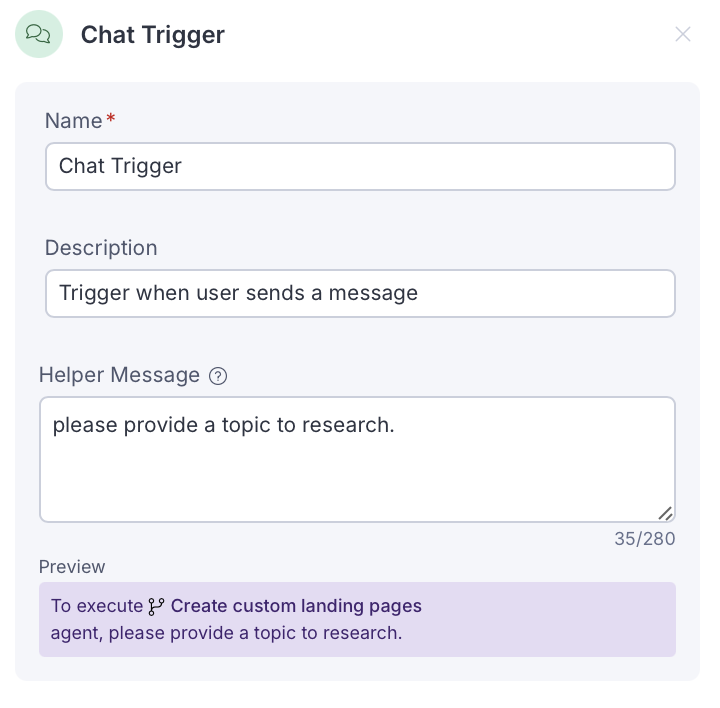720x708 pixels.
Task: Click the 'Chat Trigger' panel title
Action: click(152, 34)
